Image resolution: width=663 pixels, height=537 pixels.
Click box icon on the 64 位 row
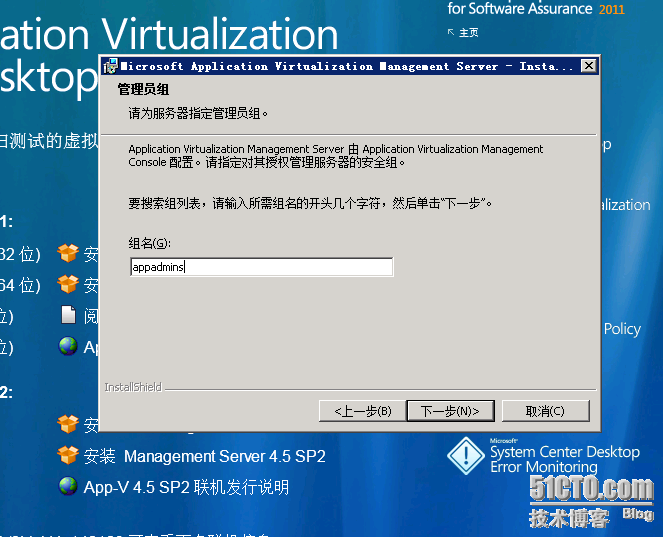pos(68,284)
